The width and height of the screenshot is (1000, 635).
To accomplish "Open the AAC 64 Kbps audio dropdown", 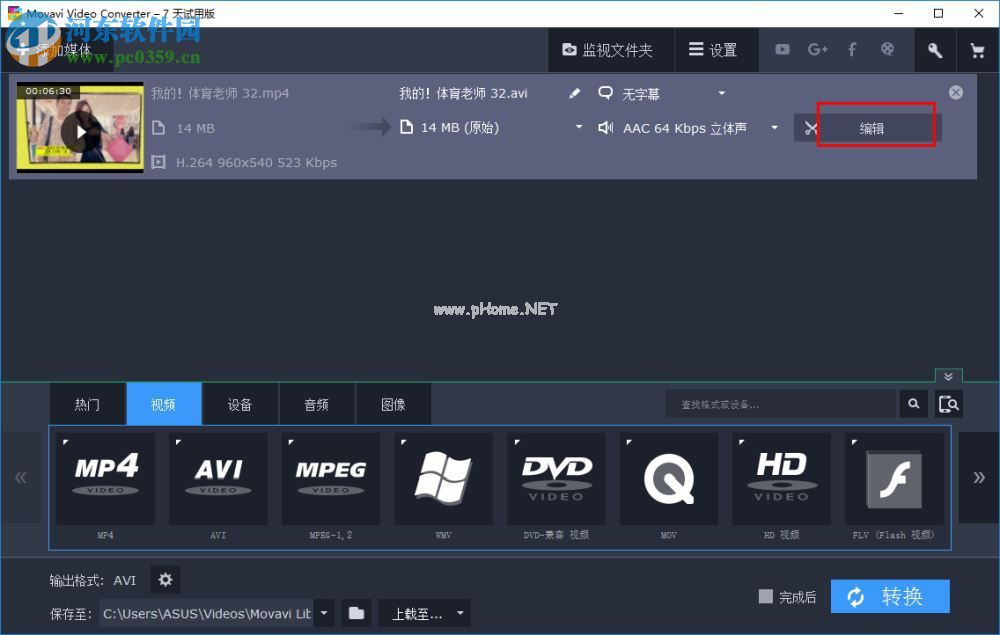I will [x=773, y=127].
